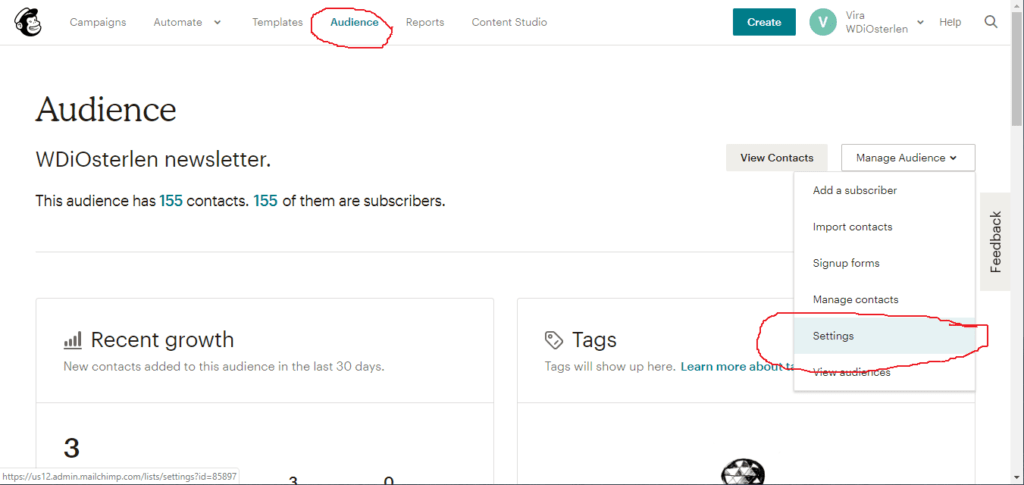Click the user avatar with letter V
1024x485 pixels.
823,22
